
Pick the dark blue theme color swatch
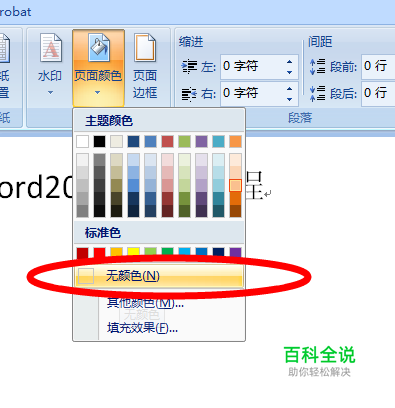coord(133,141)
